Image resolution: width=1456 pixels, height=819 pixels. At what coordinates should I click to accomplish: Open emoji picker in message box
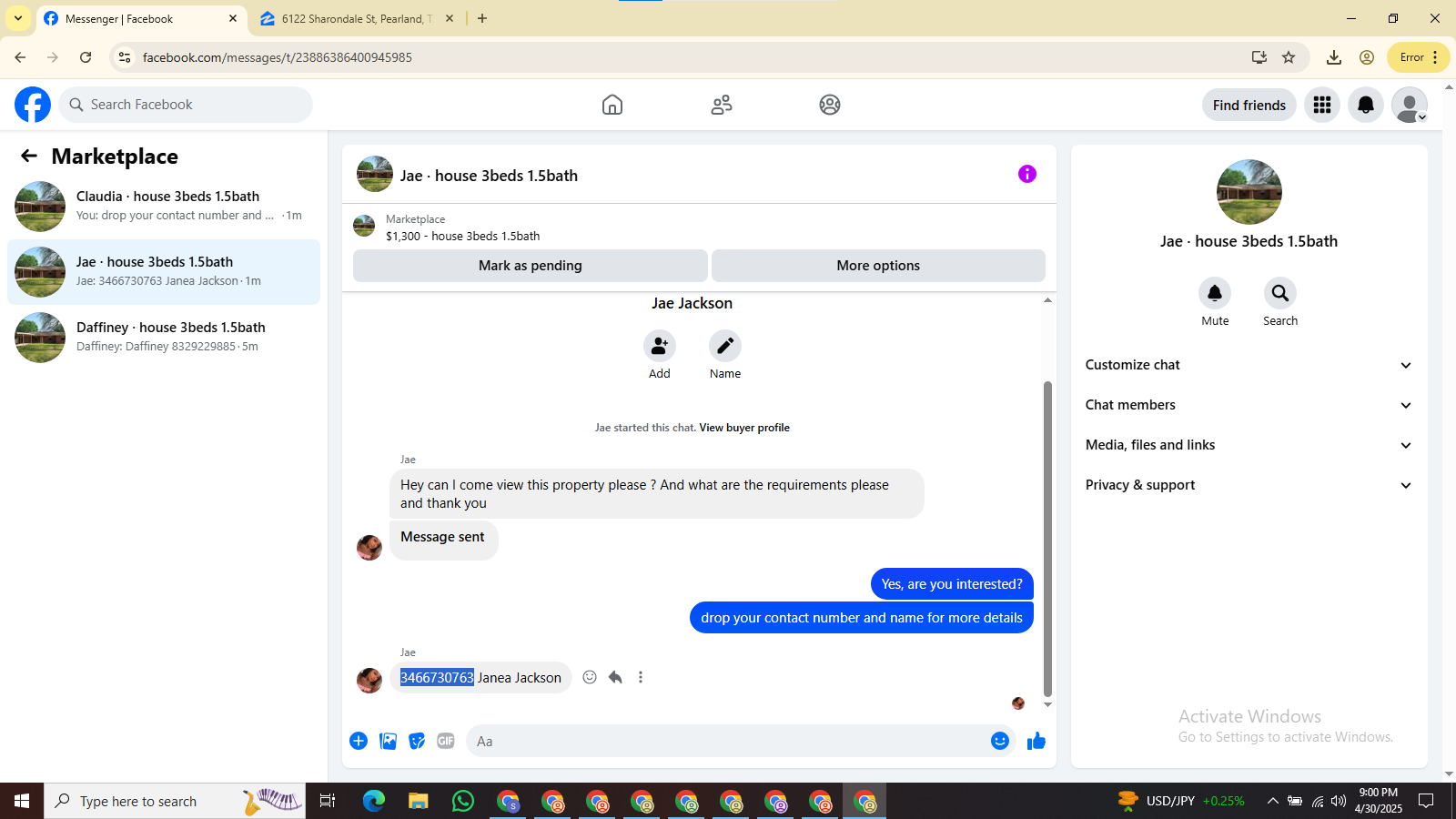click(x=1000, y=741)
